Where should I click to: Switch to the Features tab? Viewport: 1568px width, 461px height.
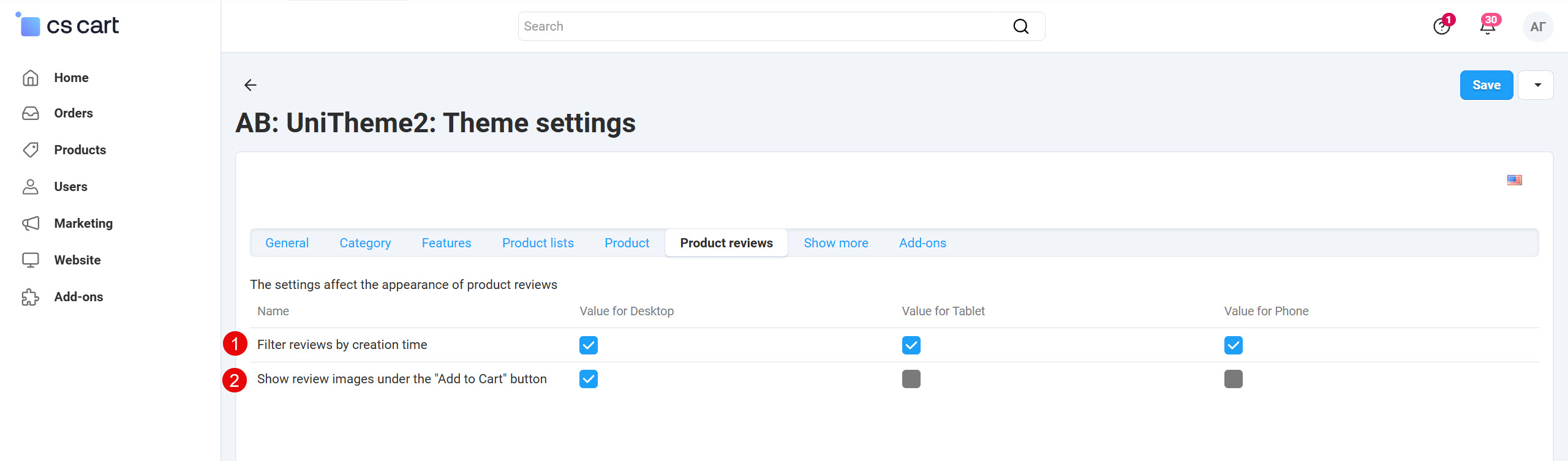447,243
